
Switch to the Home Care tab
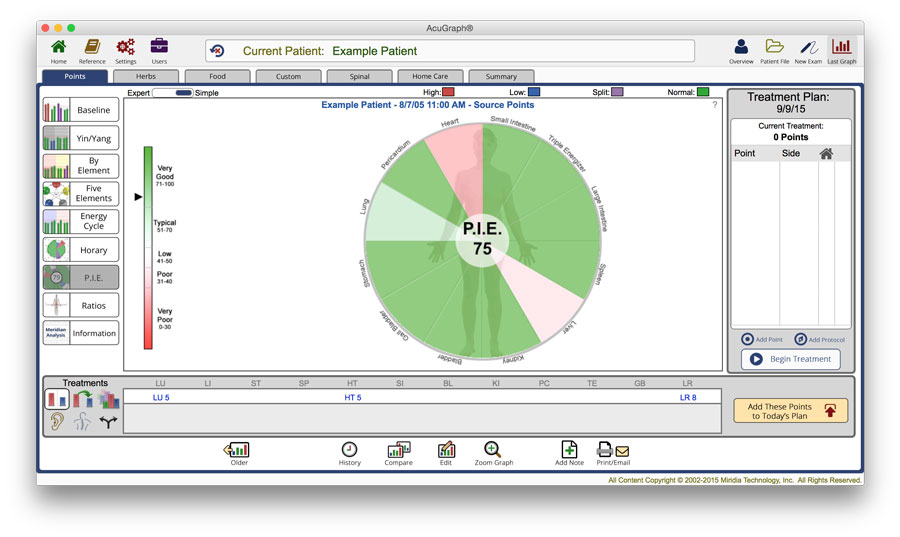click(430, 76)
